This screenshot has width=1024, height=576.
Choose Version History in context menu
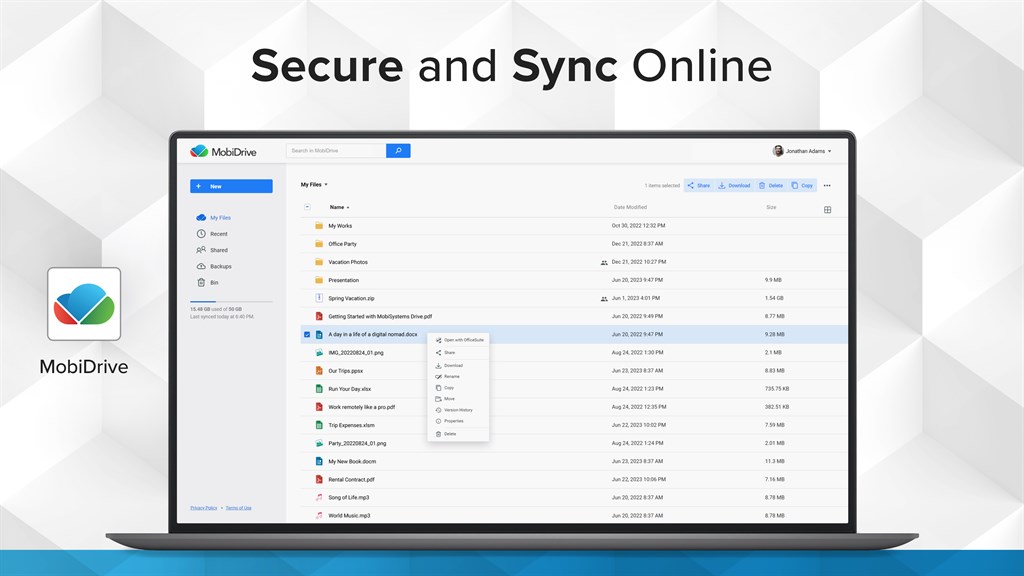pos(458,410)
